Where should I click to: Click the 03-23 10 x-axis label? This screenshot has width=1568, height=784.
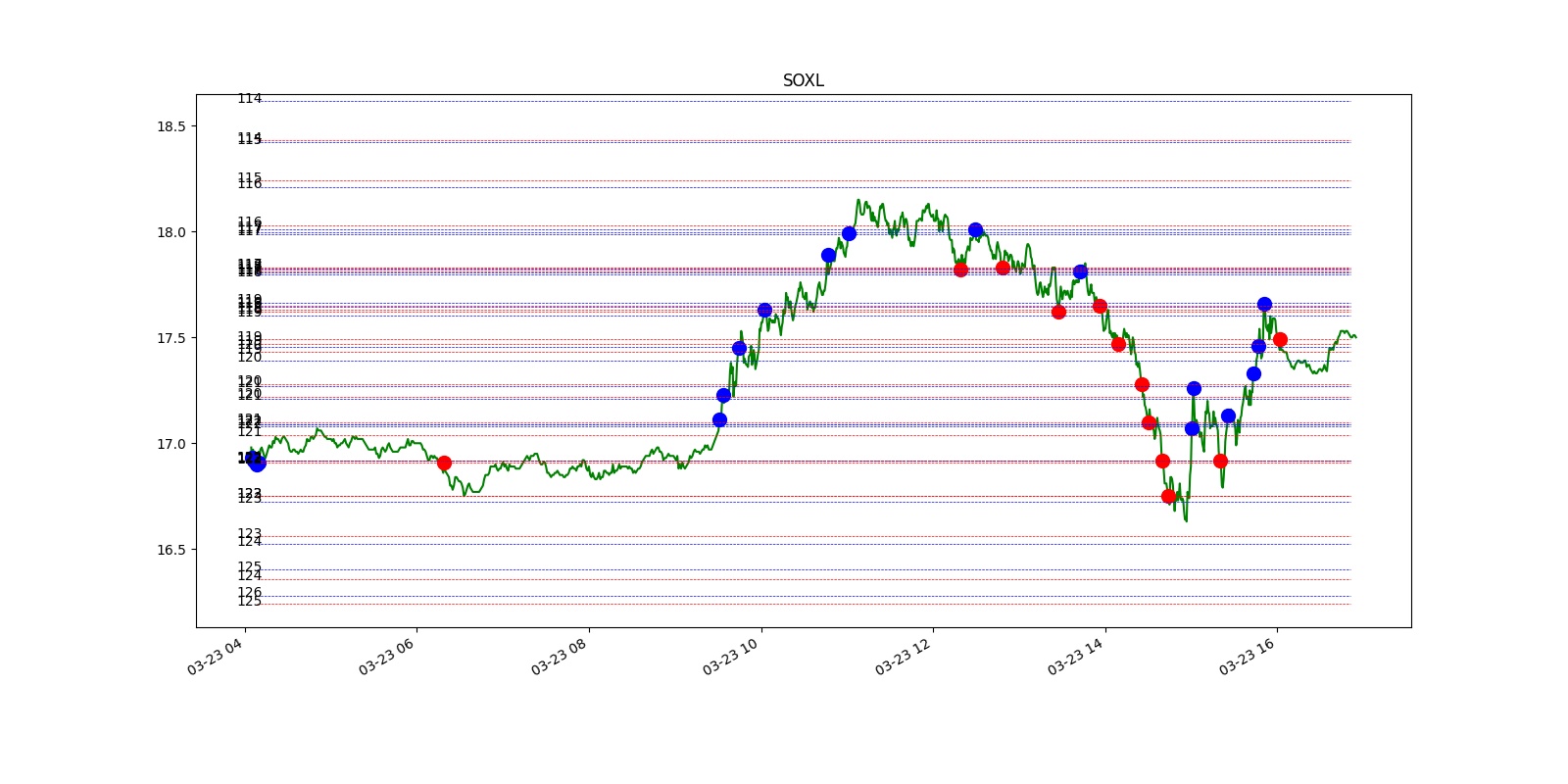tap(731, 655)
